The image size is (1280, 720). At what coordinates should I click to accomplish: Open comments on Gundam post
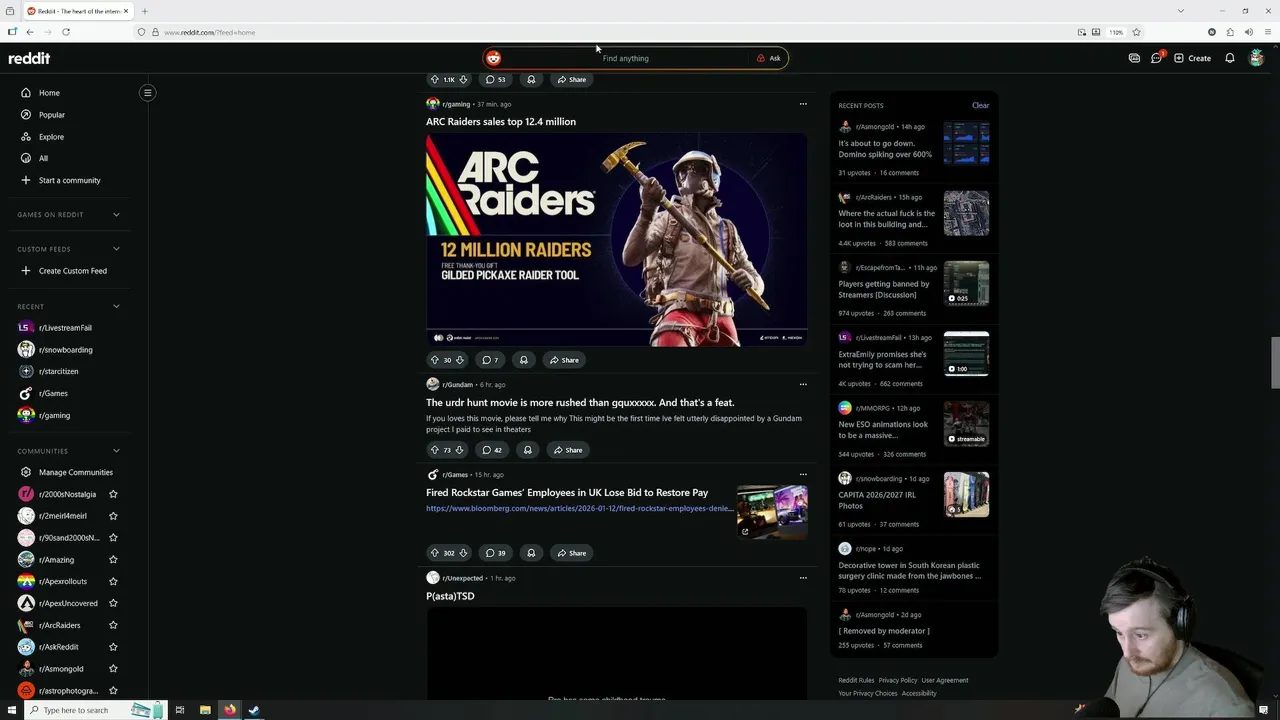[492, 450]
